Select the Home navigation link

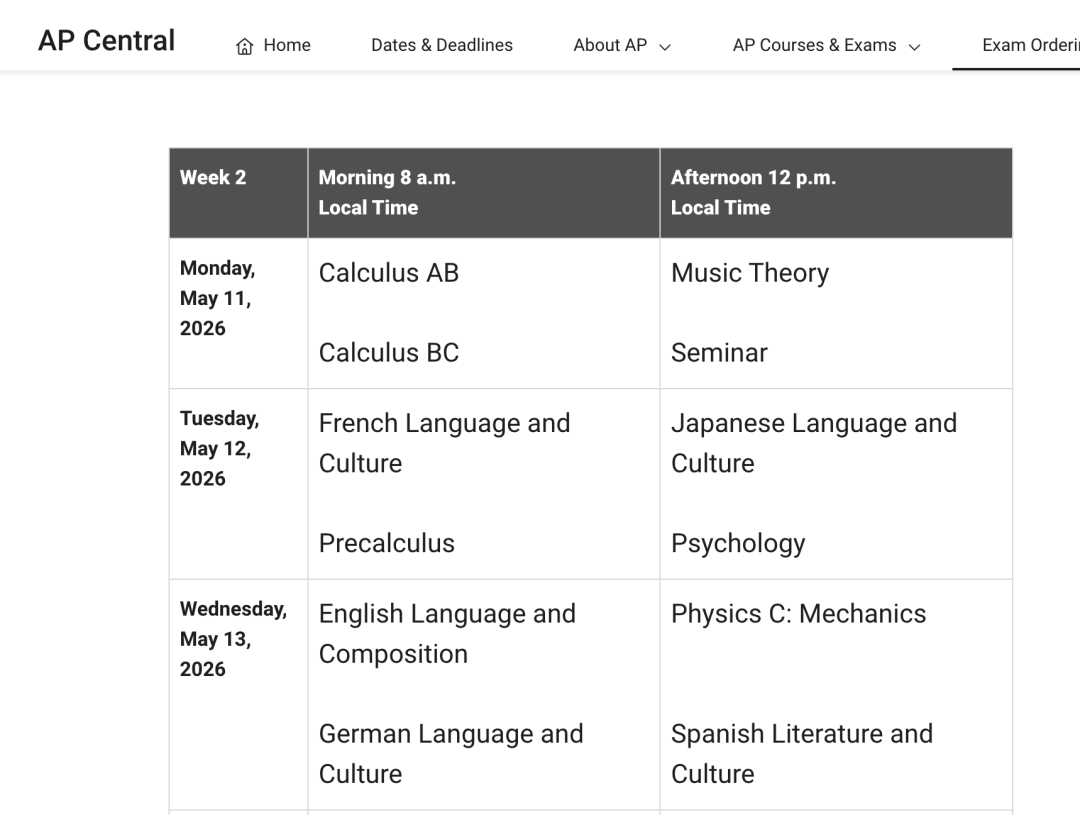coord(287,45)
